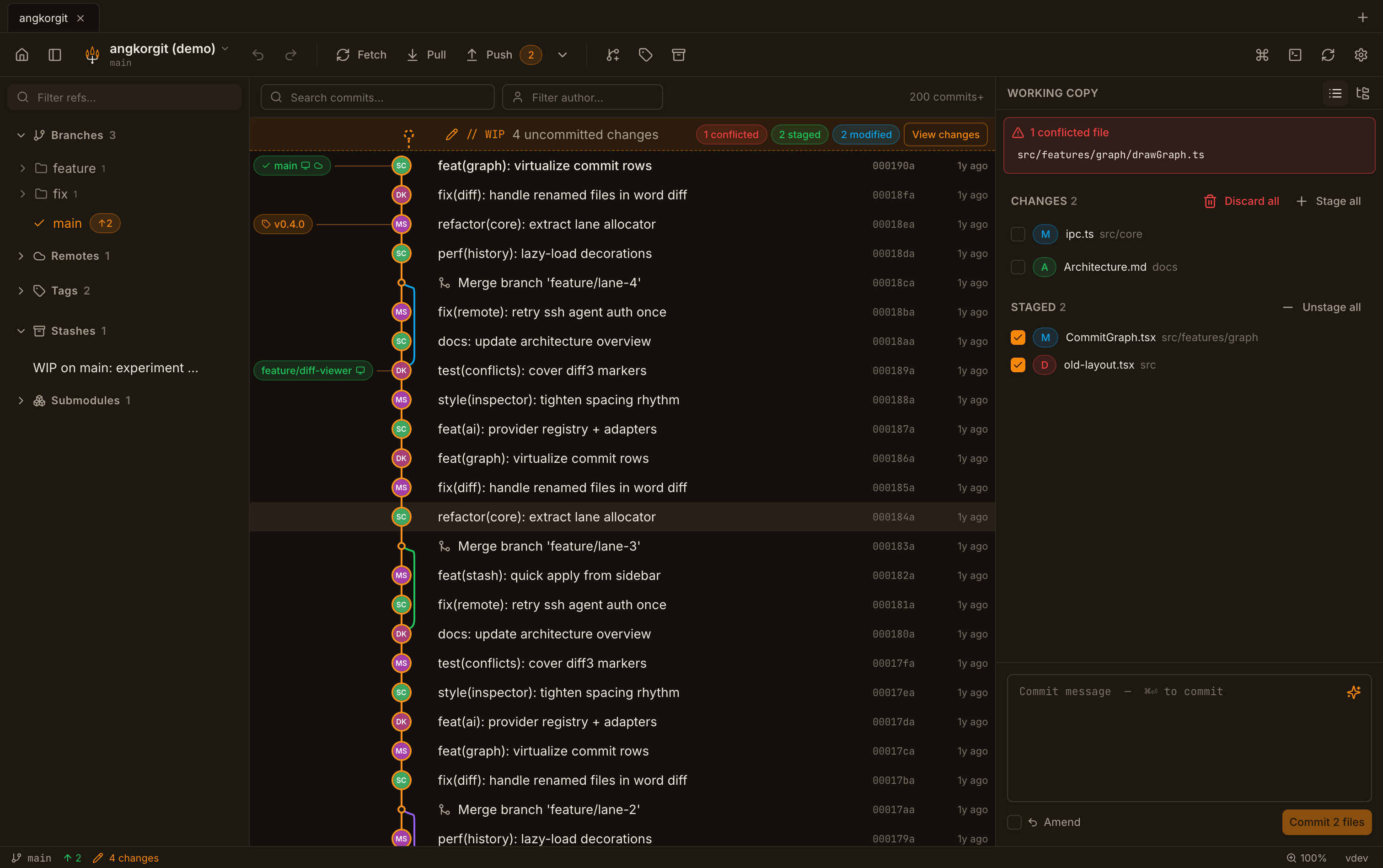Screen dimensions: 1383x868
Task: Click '4 changes' in the status bar
Action: click(126, 857)
